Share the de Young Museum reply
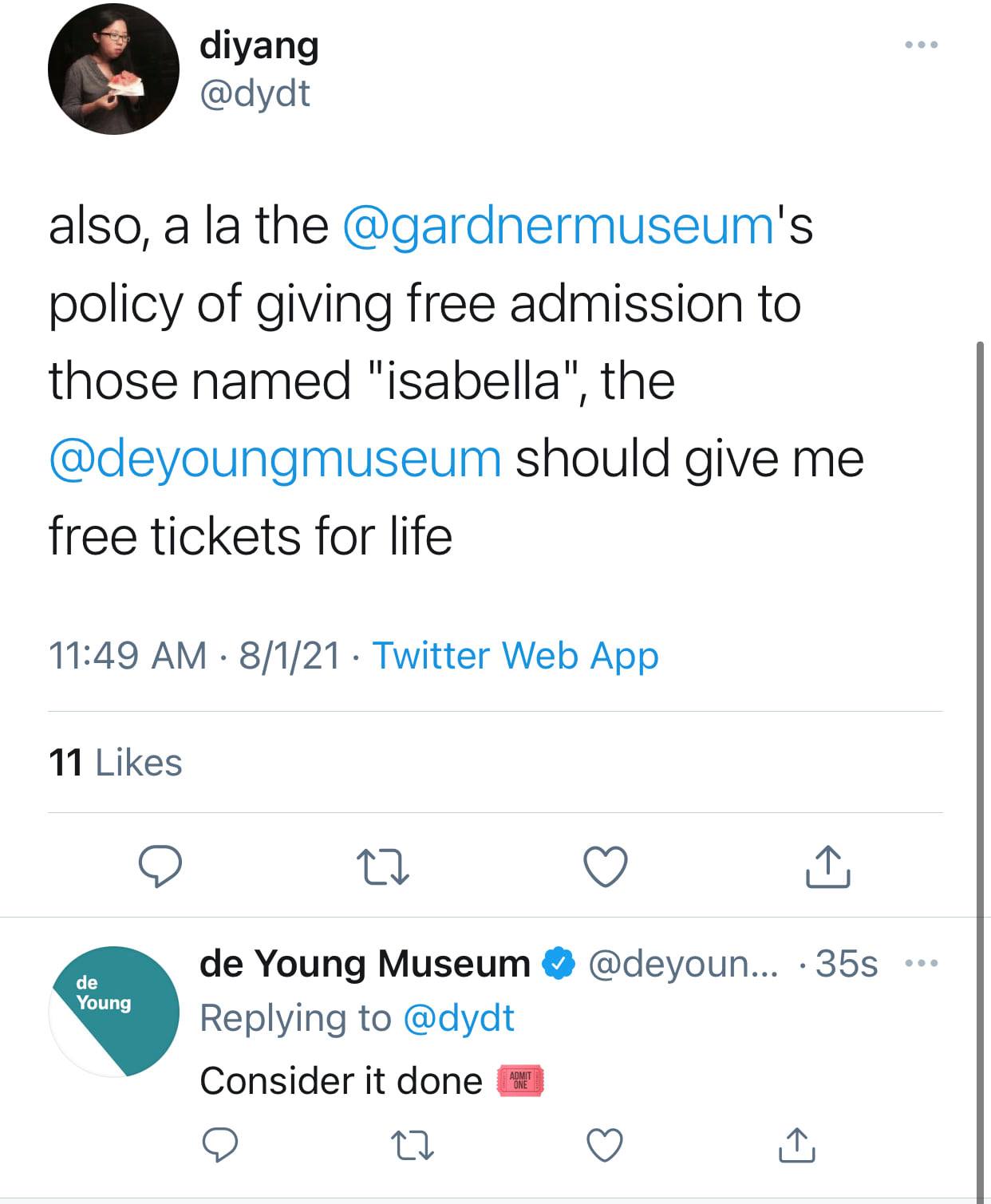991x1204 pixels. point(797,1145)
